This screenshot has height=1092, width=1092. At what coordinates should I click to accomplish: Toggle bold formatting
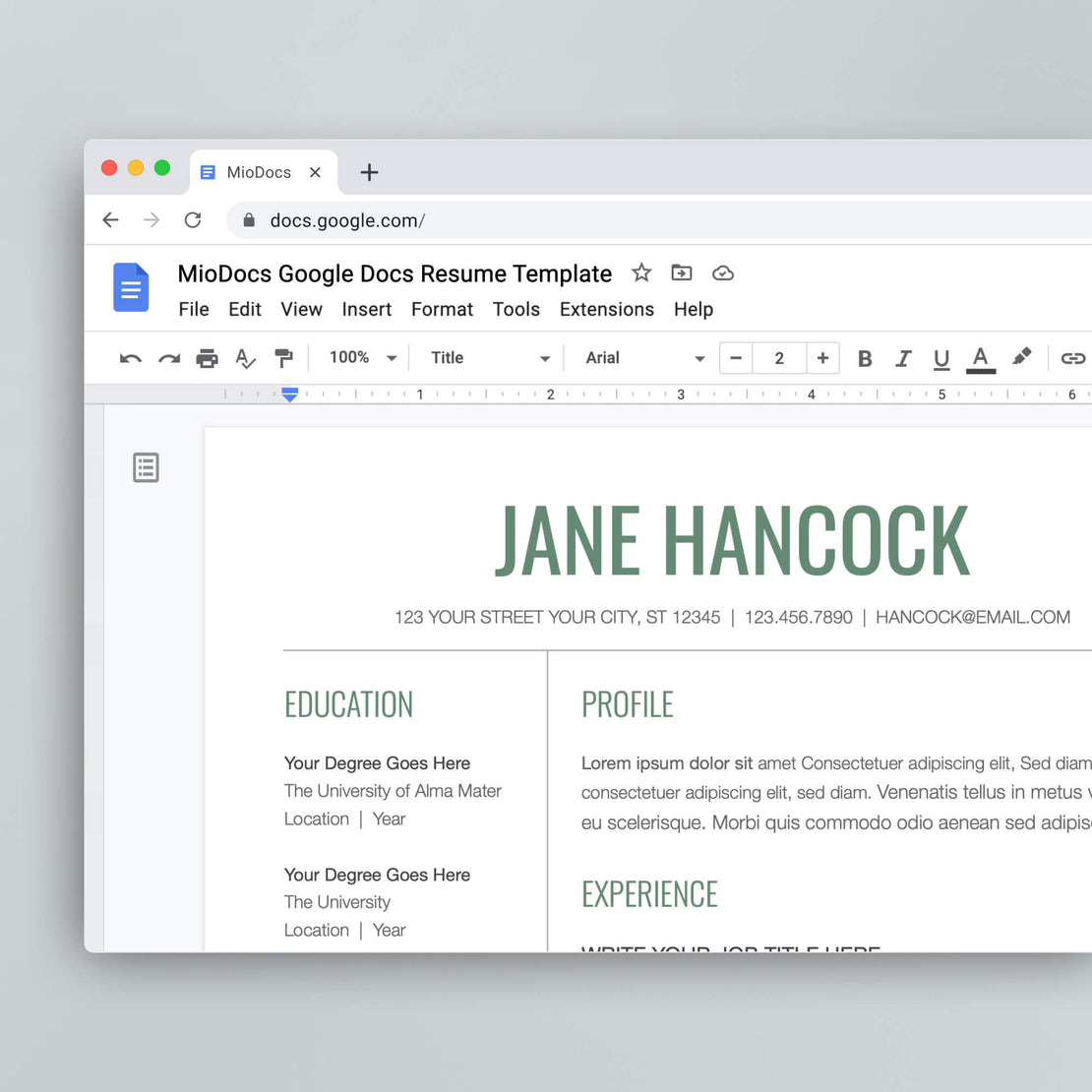click(x=864, y=358)
